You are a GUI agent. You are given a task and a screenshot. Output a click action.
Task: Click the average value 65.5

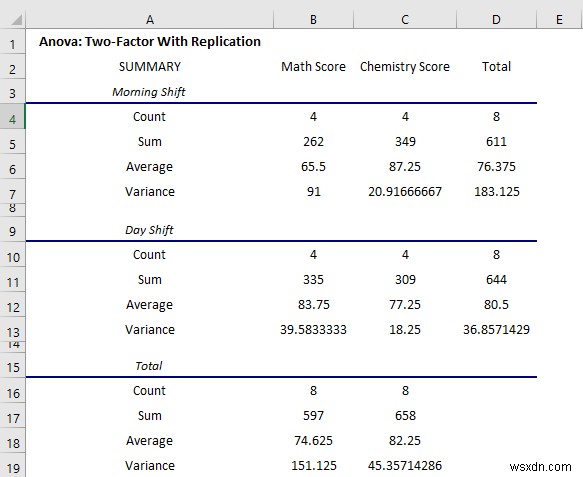click(x=313, y=167)
